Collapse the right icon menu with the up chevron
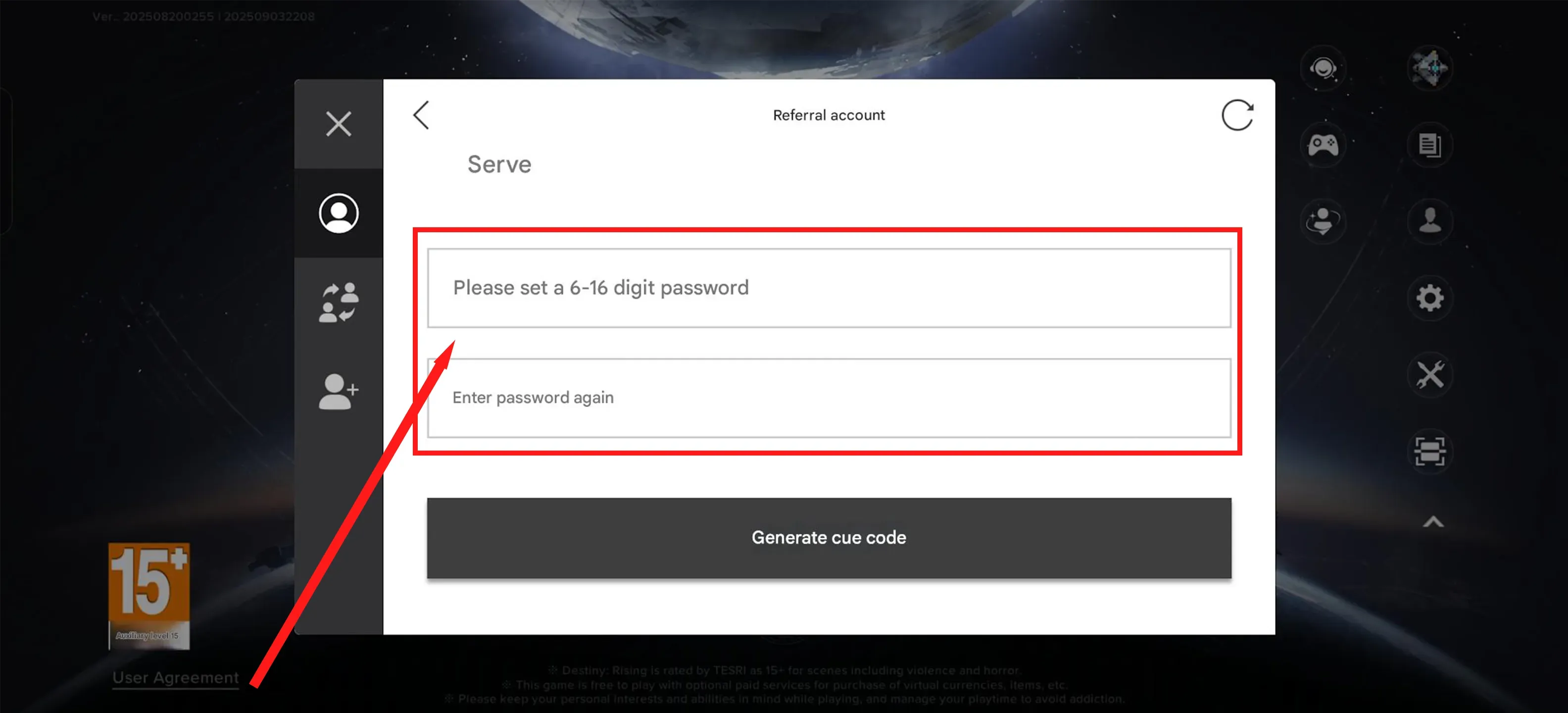 point(1433,522)
